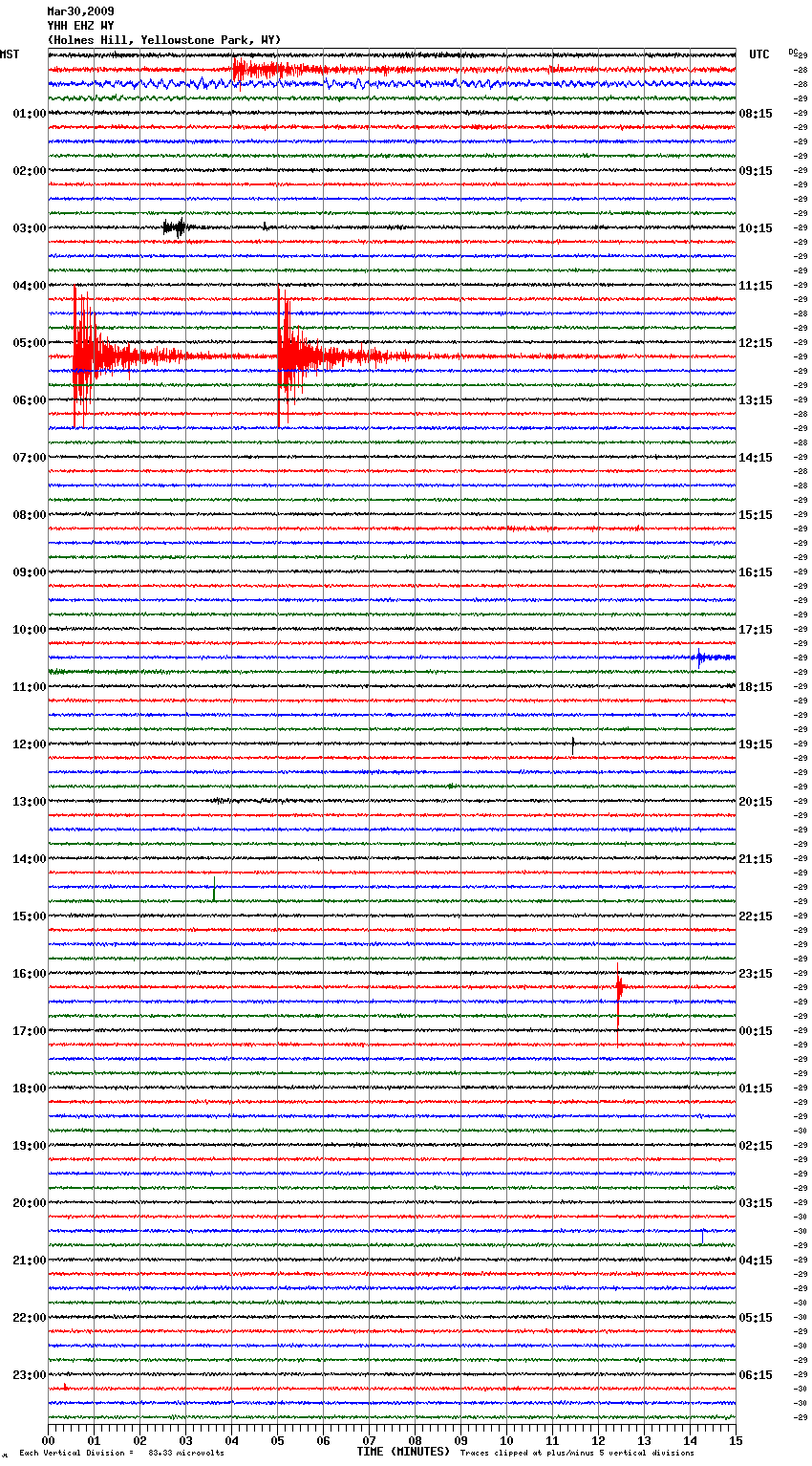The image size is (812, 1466).
Task: Click the UTC timezone label
Action: 759,54
